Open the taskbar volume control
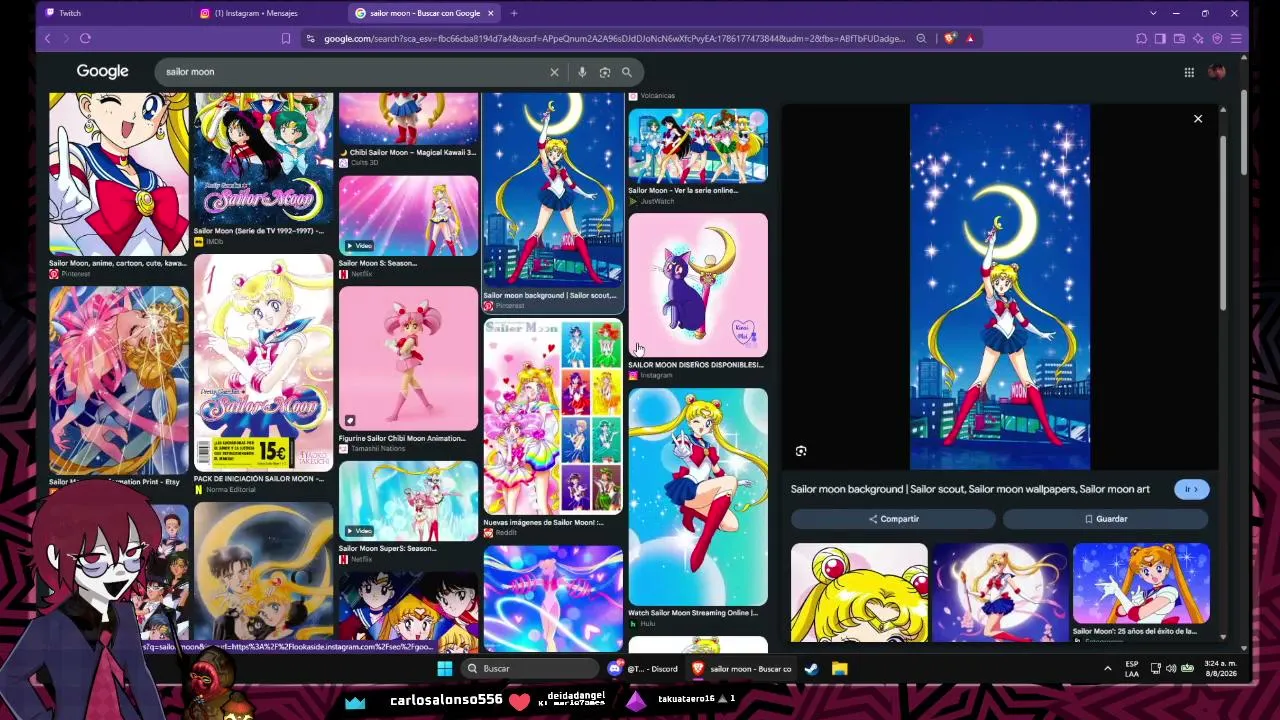The image size is (1280, 720). click(1171, 669)
